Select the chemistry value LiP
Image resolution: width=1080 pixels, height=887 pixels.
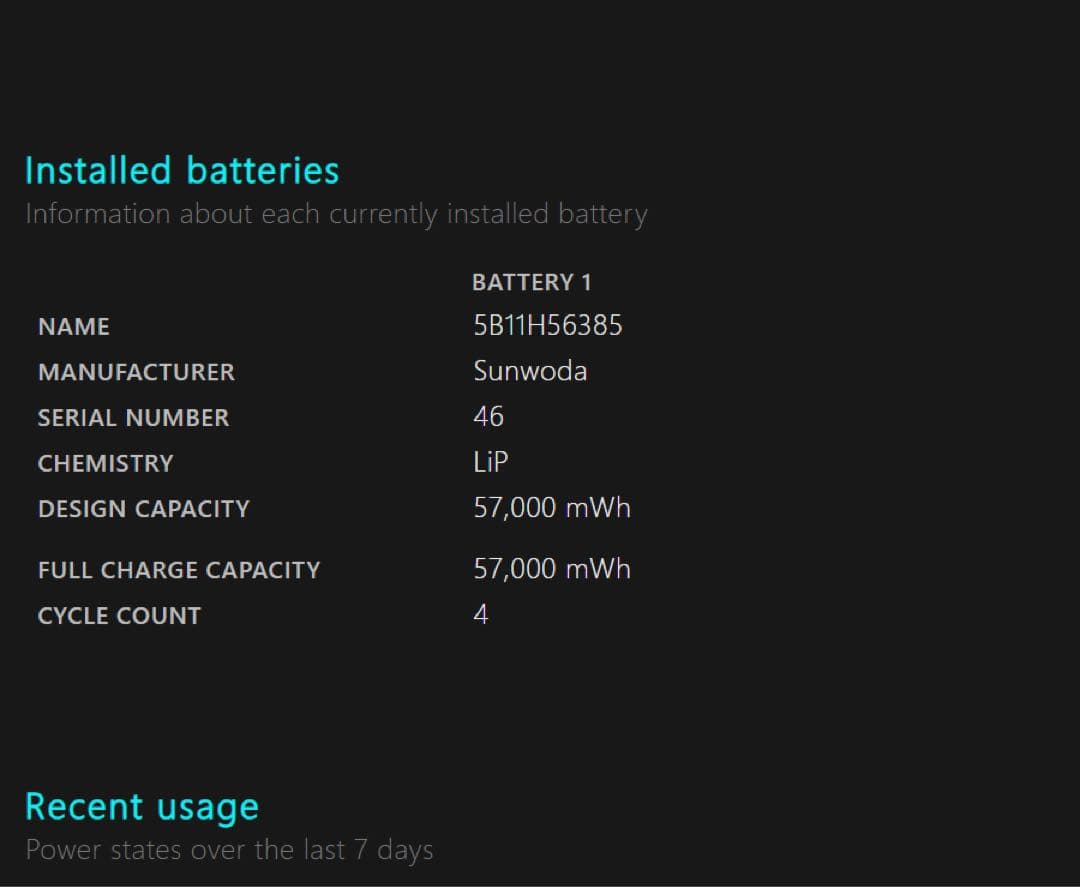tap(491, 462)
